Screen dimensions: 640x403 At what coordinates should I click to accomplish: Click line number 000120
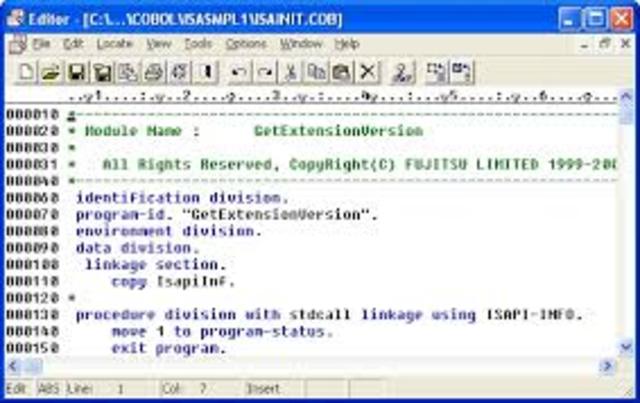point(33,298)
